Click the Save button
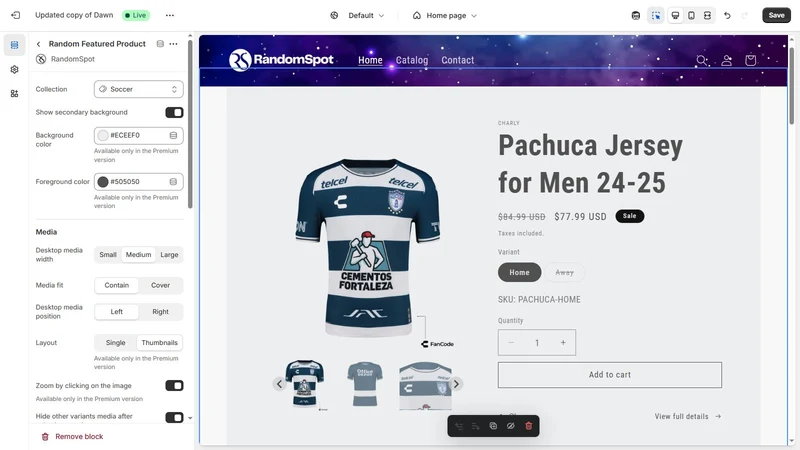800x450 pixels. point(776,15)
